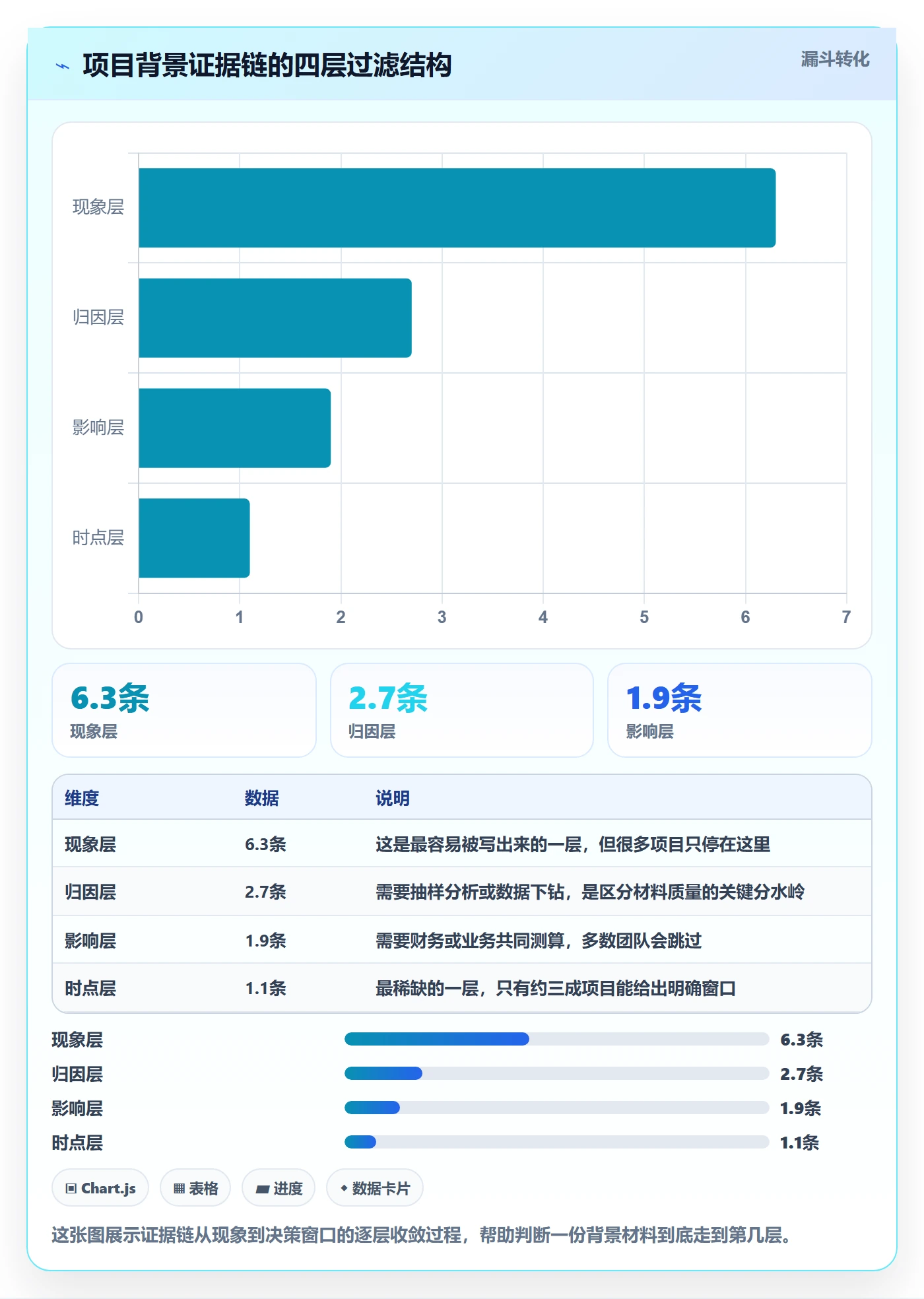Click the 1.1条 value next to progress bar
This screenshot has width=924, height=1299.
click(799, 1143)
